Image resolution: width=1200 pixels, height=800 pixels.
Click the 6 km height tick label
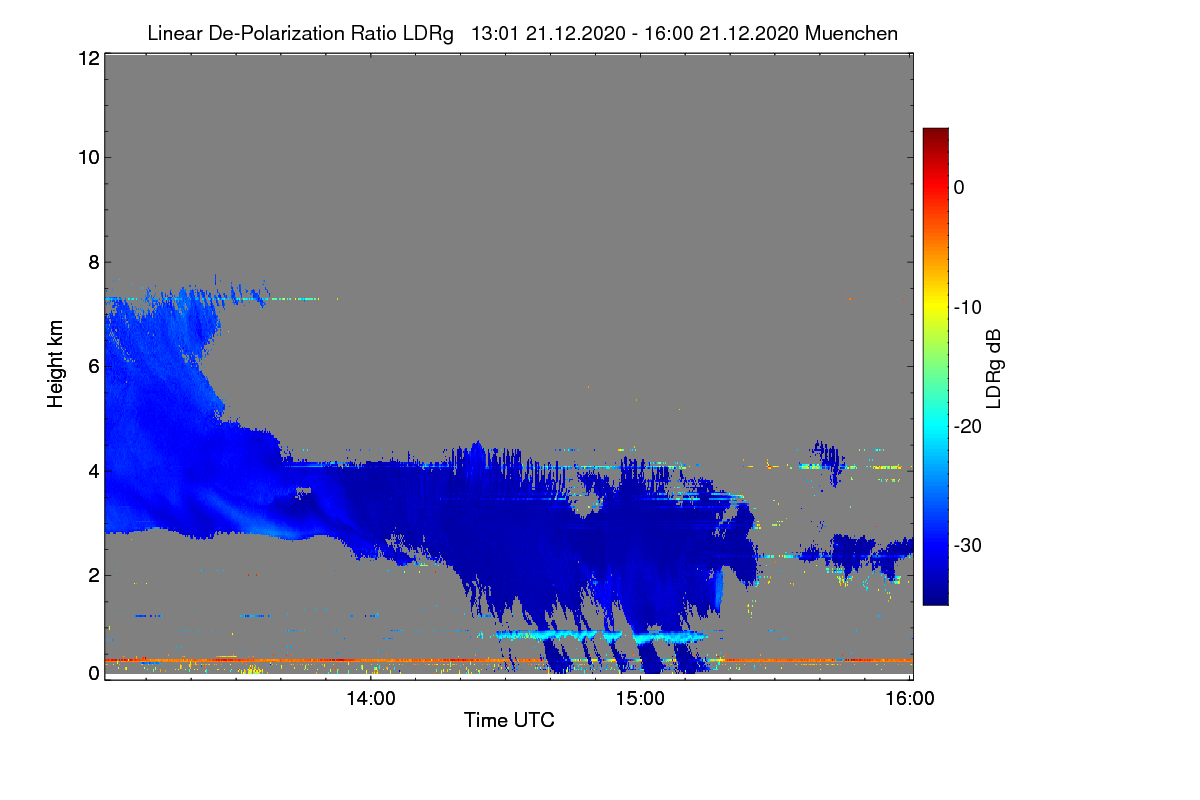click(x=92, y=366)
